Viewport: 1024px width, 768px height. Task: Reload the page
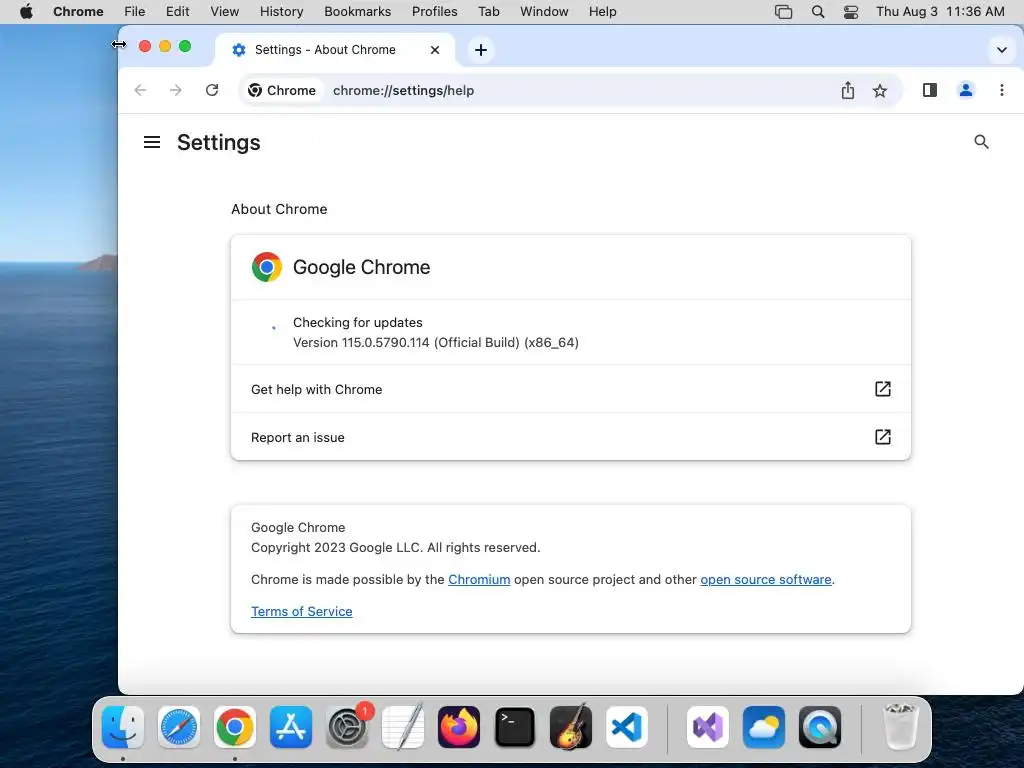(x=212, y=90)
